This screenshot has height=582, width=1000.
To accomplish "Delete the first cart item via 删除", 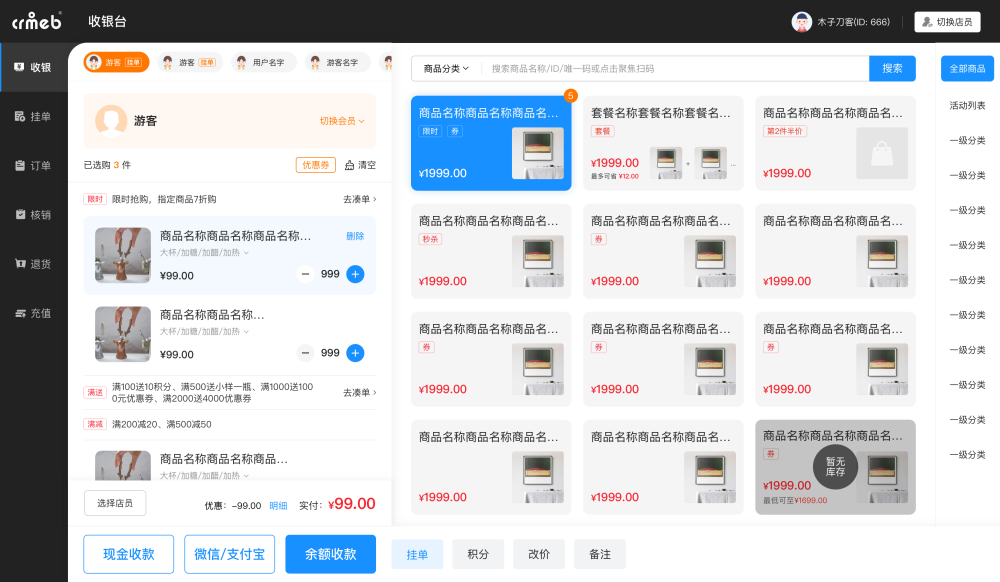I will point(355,236).
